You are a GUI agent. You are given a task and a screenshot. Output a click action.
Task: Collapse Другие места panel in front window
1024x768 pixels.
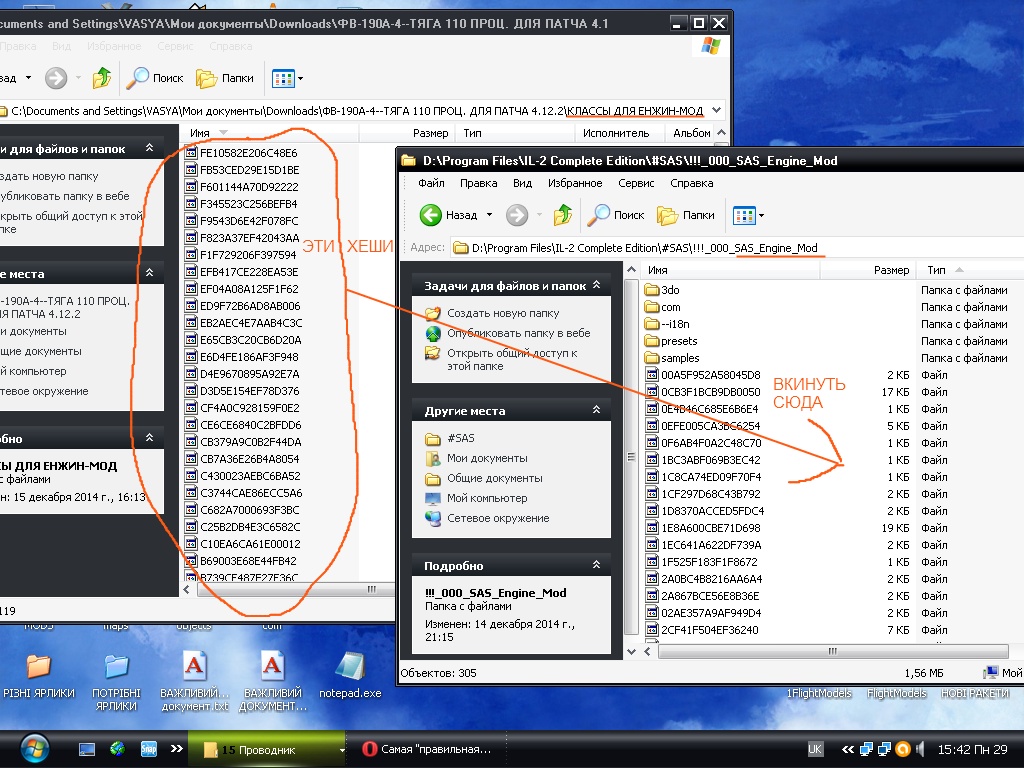coord(596,410)
